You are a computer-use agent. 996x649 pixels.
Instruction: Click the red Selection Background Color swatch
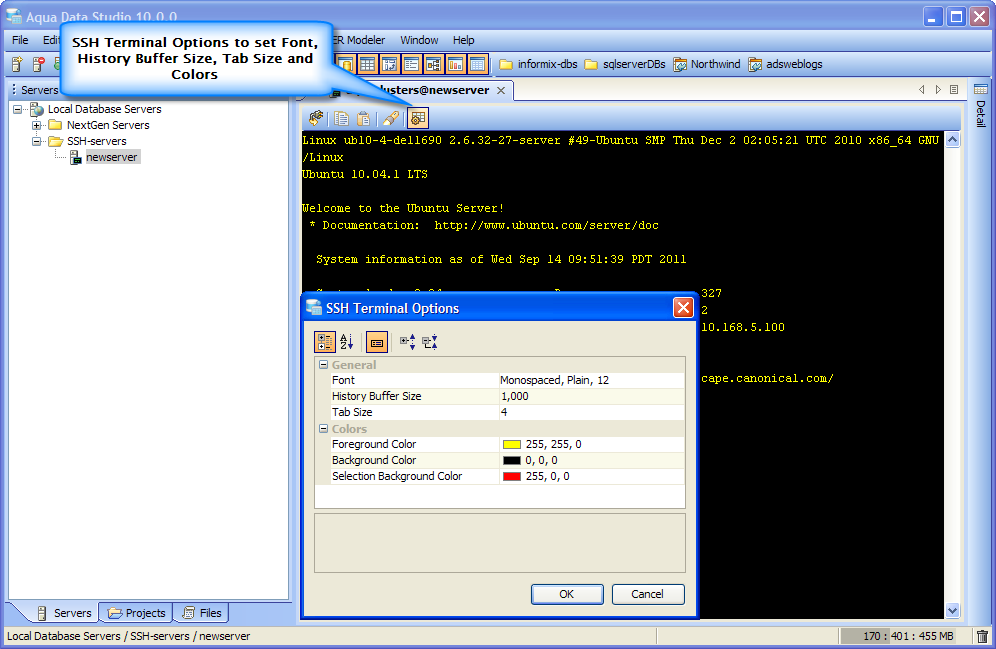click(512, 476)
